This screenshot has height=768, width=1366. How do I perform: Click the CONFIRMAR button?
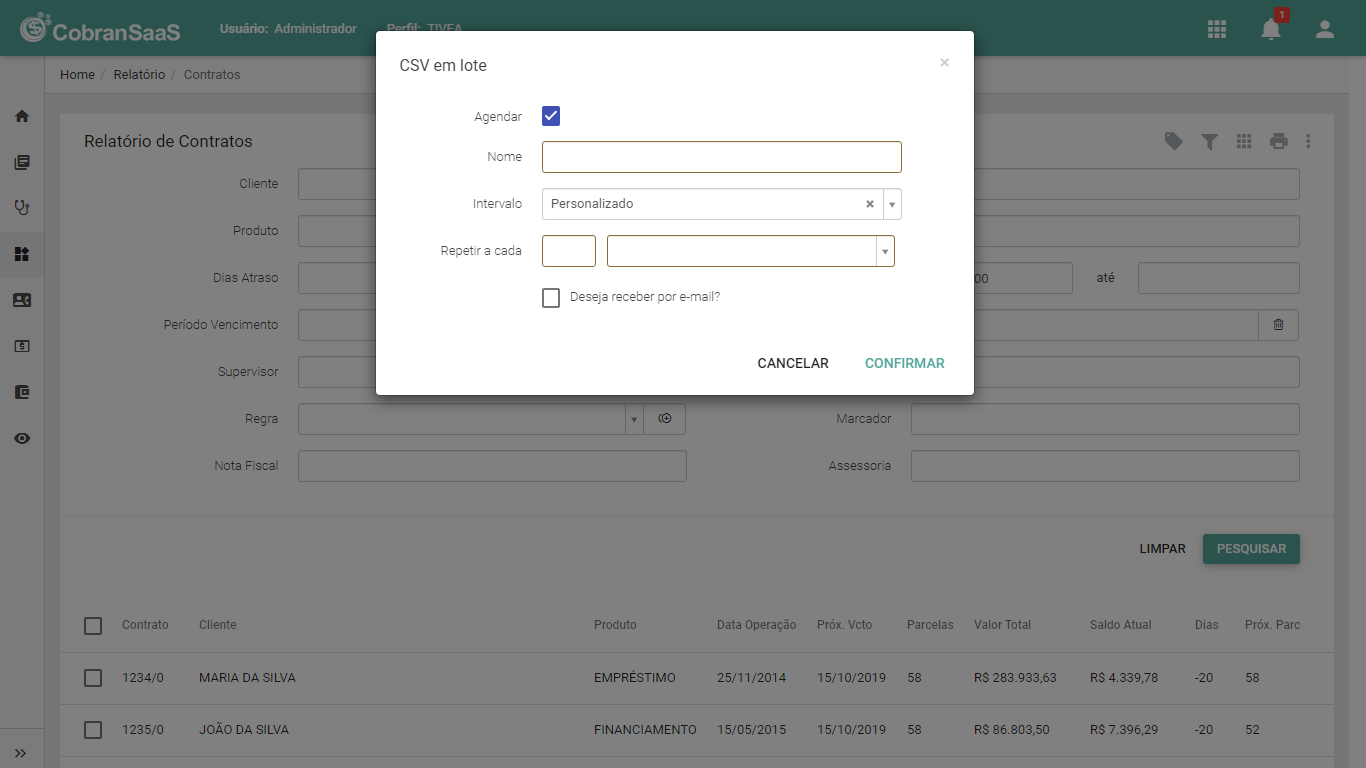pyautogui.click(x=905, y=363)
